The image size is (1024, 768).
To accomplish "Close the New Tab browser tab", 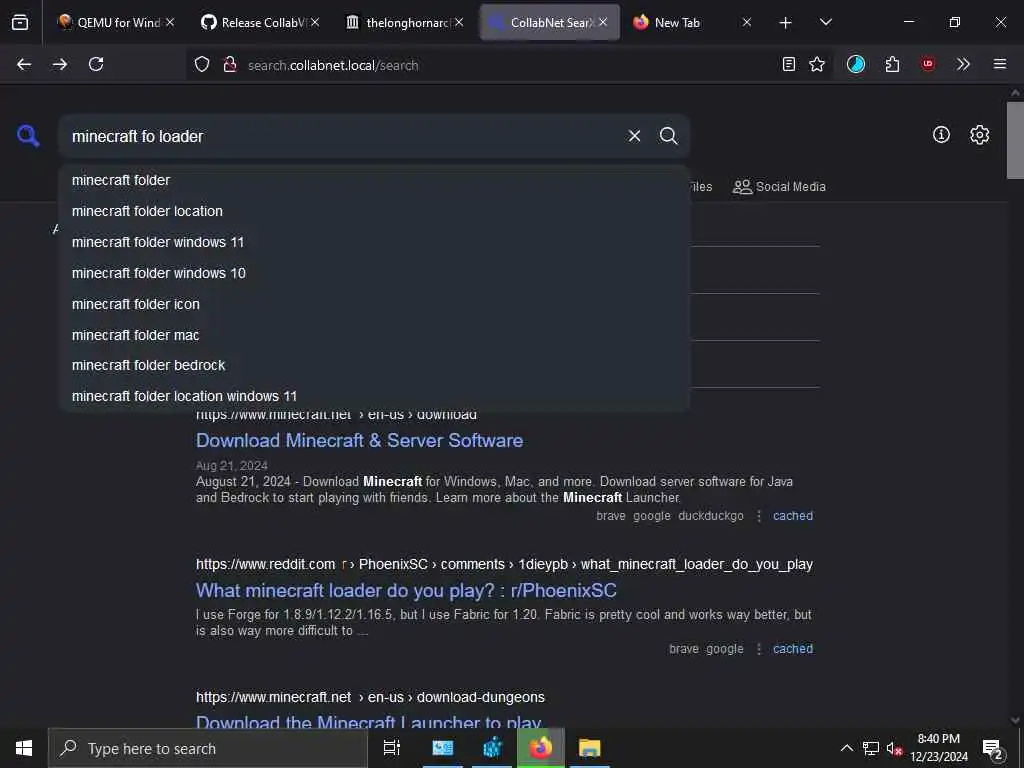I will [746, 22].
